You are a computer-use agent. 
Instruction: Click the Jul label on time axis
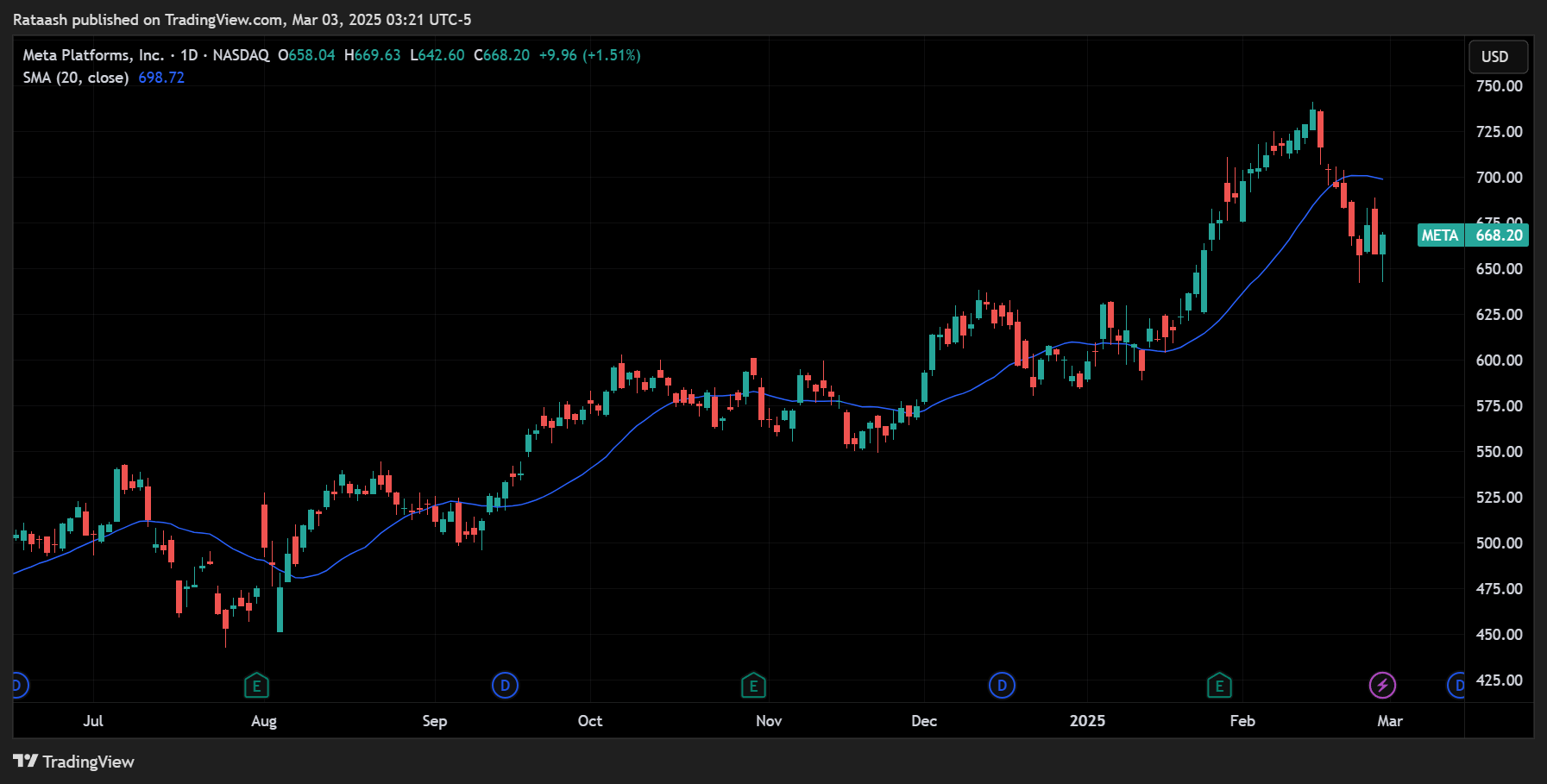[x=93, y=721]
